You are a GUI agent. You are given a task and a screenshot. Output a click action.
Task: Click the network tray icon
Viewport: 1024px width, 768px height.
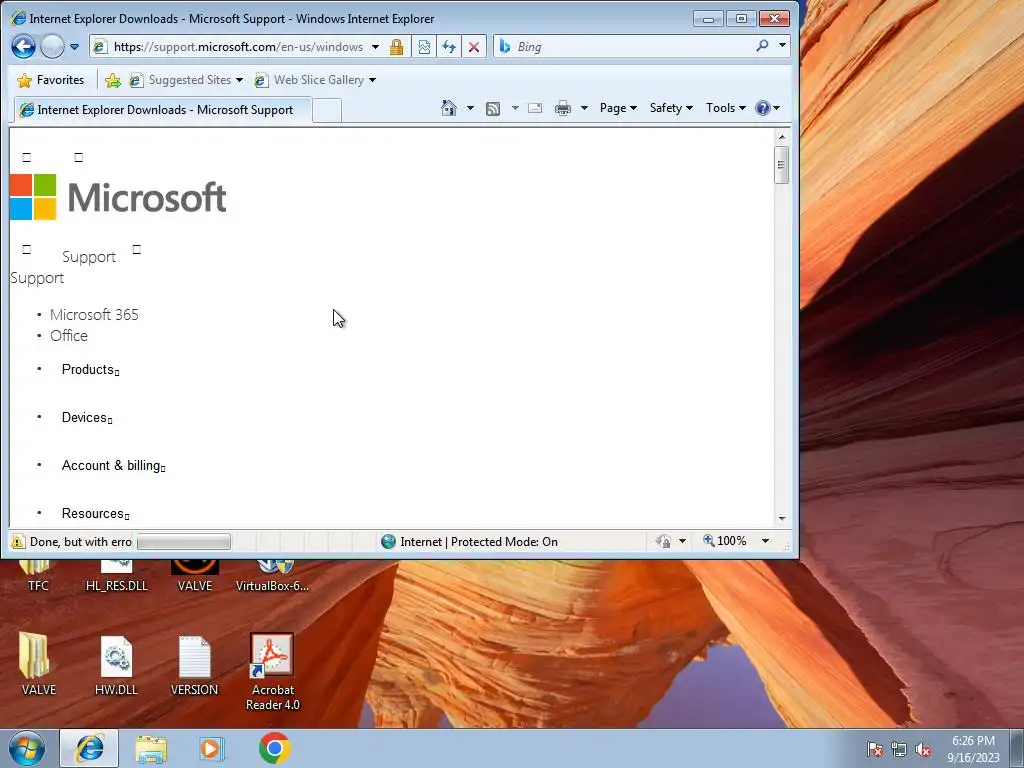click(899, 750)
